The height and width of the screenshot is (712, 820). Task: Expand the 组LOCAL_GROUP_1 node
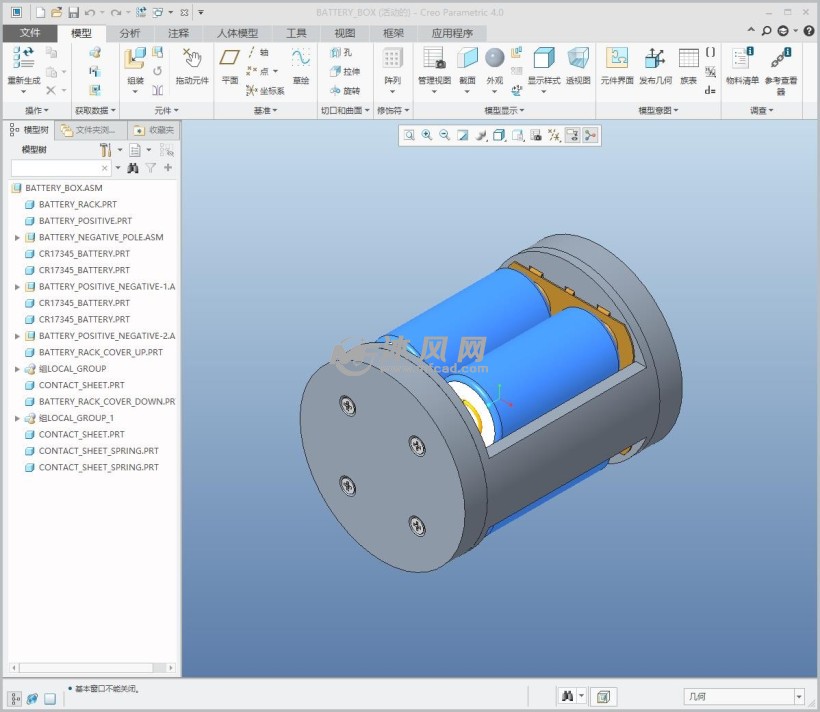coord(17,418)
